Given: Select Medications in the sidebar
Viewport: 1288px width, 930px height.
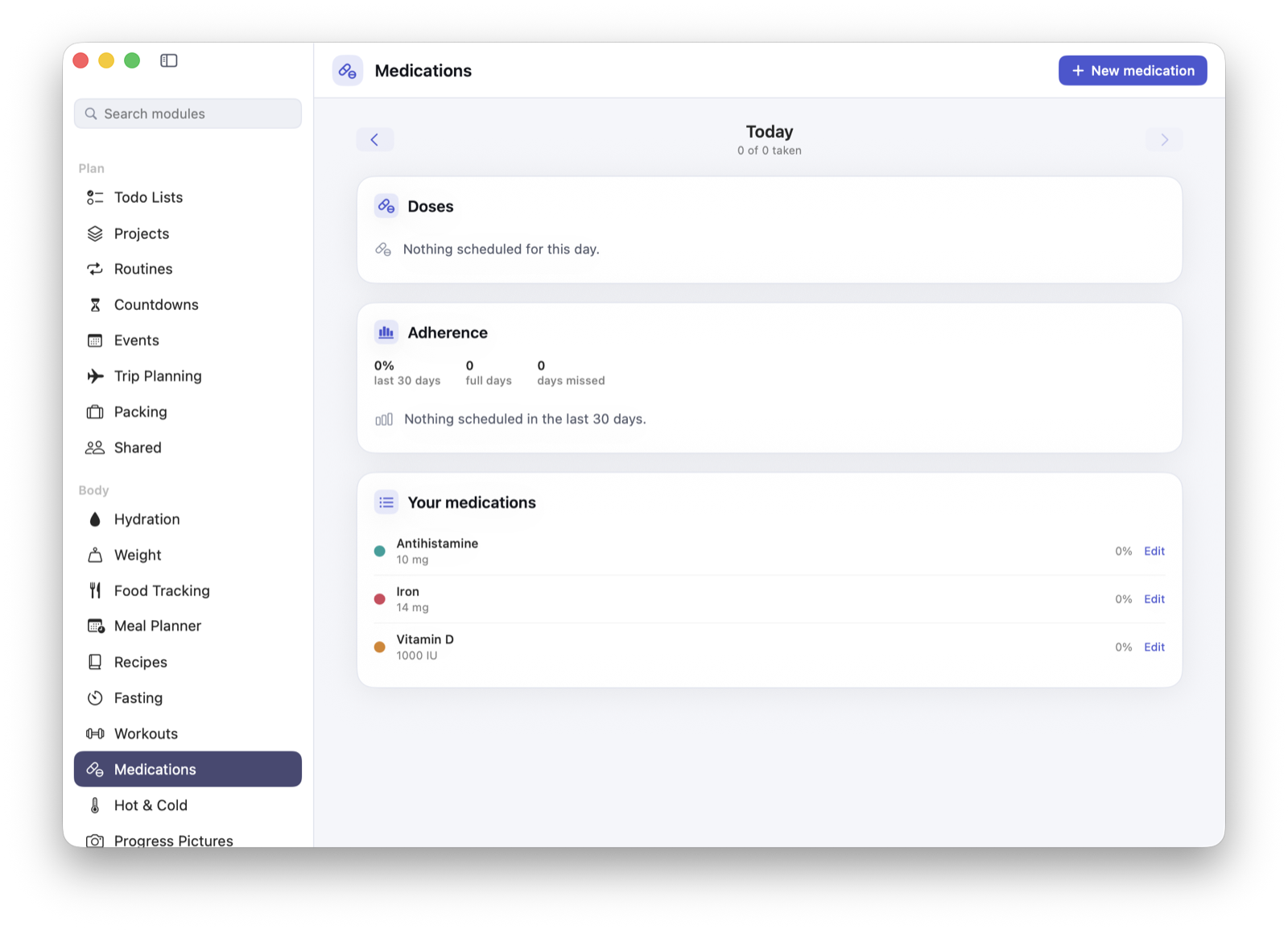Looking at the screenshot, I should (188, 769).
